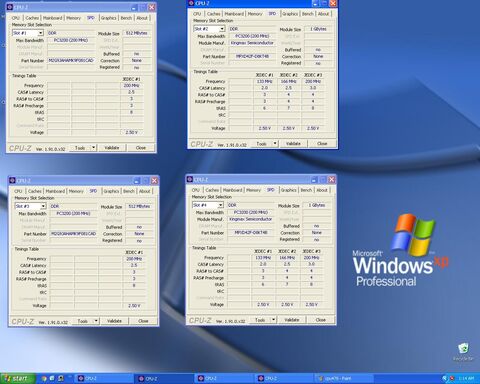Switch to CPU tab in Slot #3 window
This screenshot has height=384, width=480.
click(x=19, y=191)
